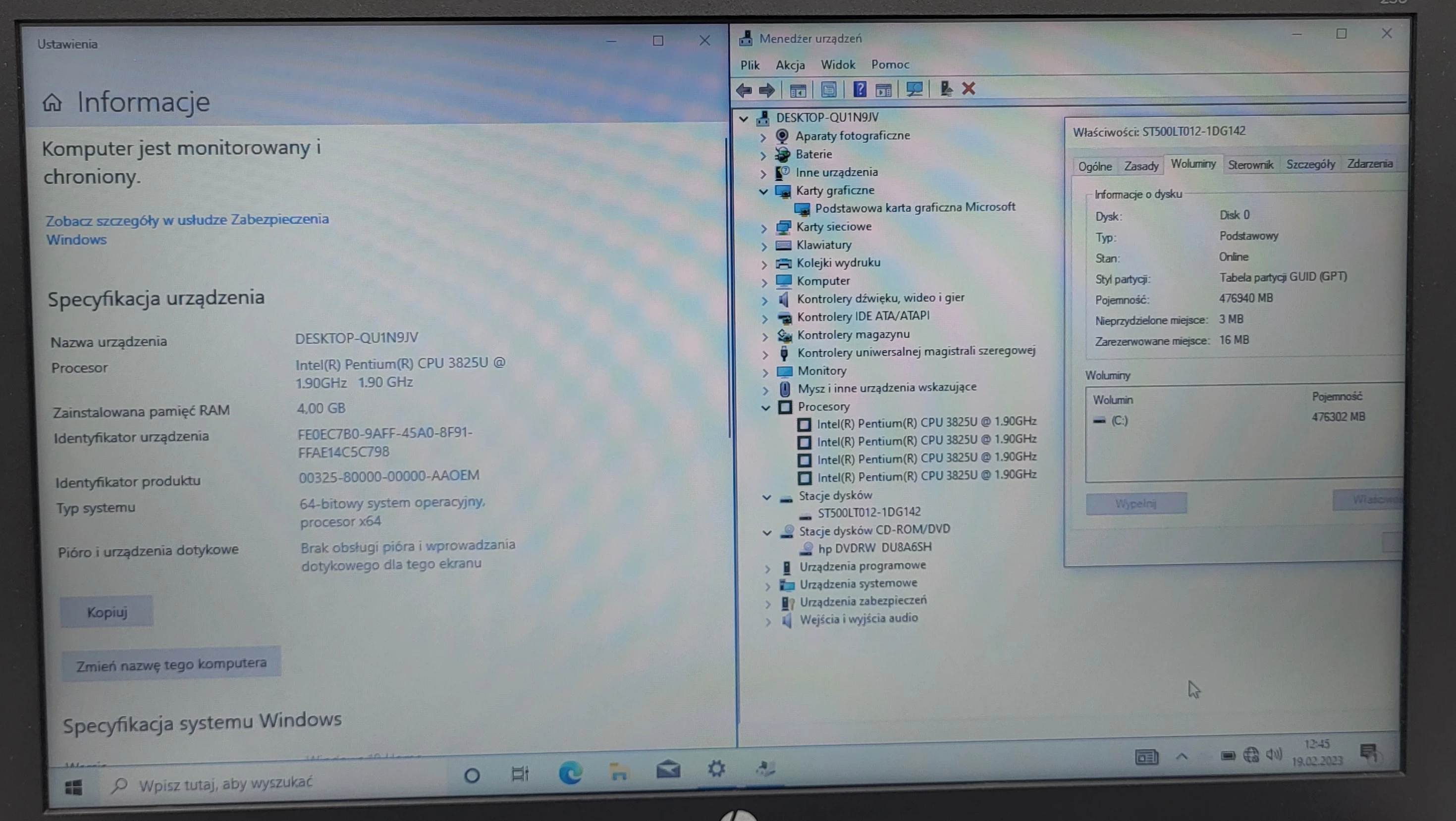Click the battery tray icon

pyautogui.click(x=1227, y=756)
